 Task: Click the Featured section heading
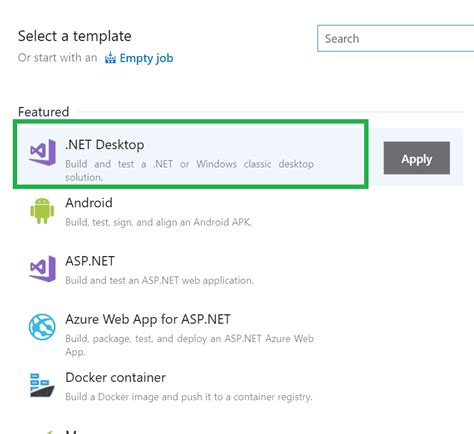[x=43, y=112]
